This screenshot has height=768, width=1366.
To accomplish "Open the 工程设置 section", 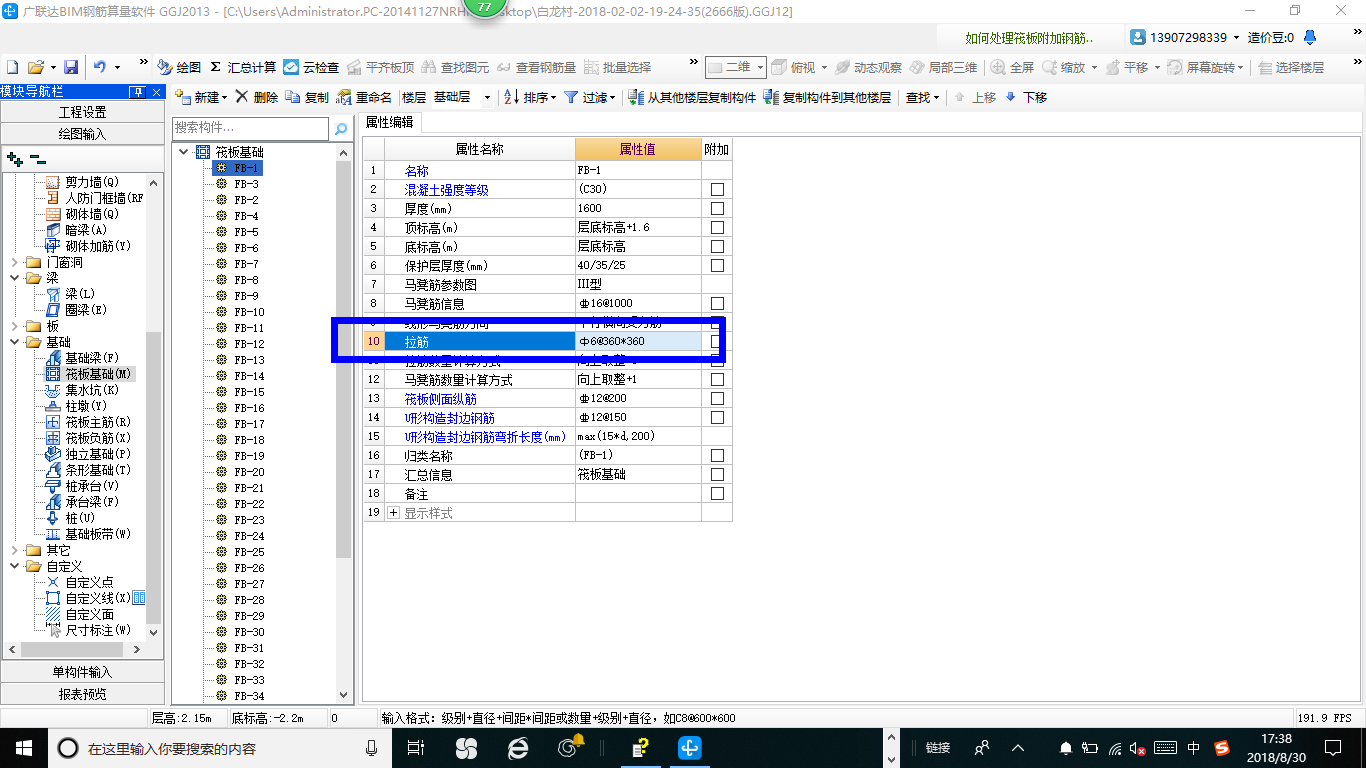I will [82, 112].
